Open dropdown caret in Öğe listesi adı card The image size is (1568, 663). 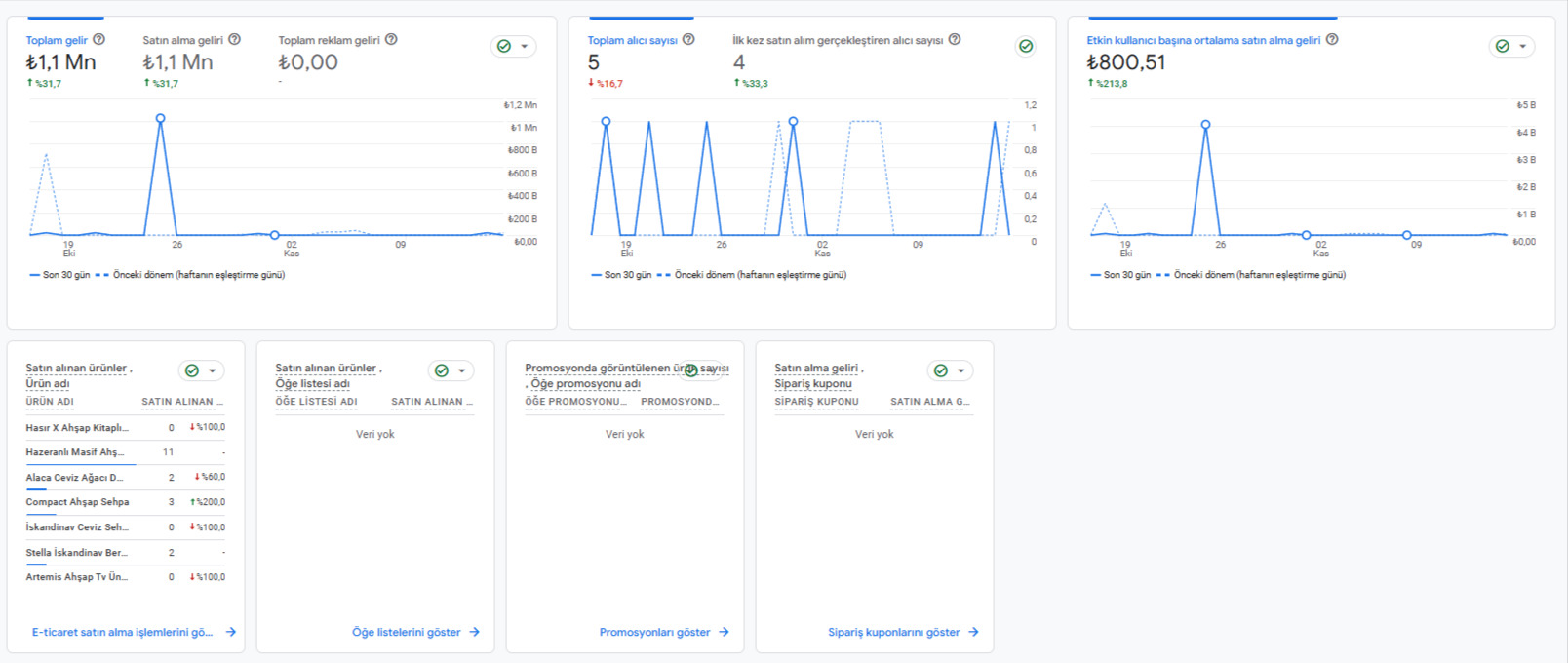point(462,370)
